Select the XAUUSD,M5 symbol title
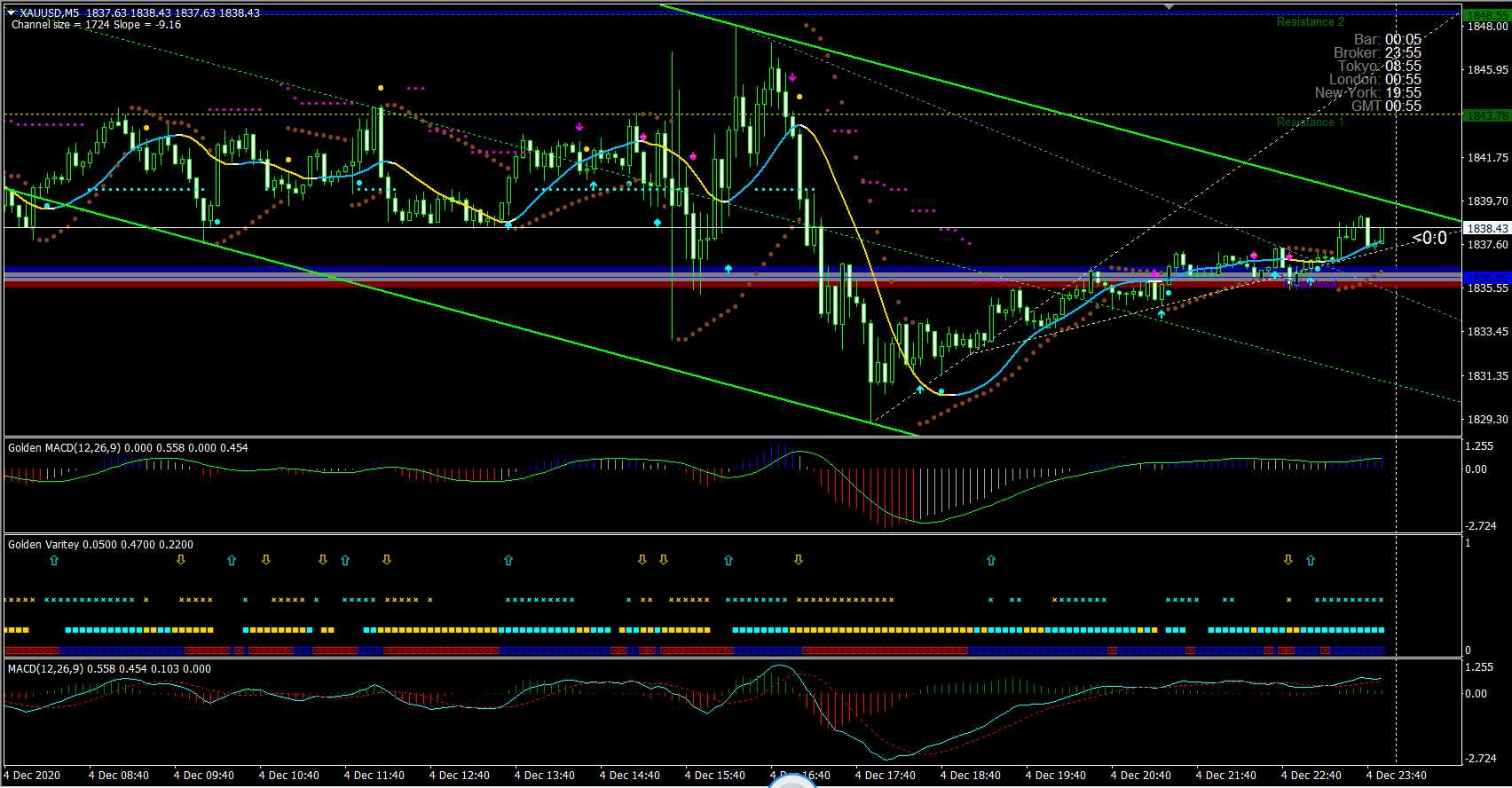Image resolution: width=1512 pixels, height=788 pixels. [49, 12]
